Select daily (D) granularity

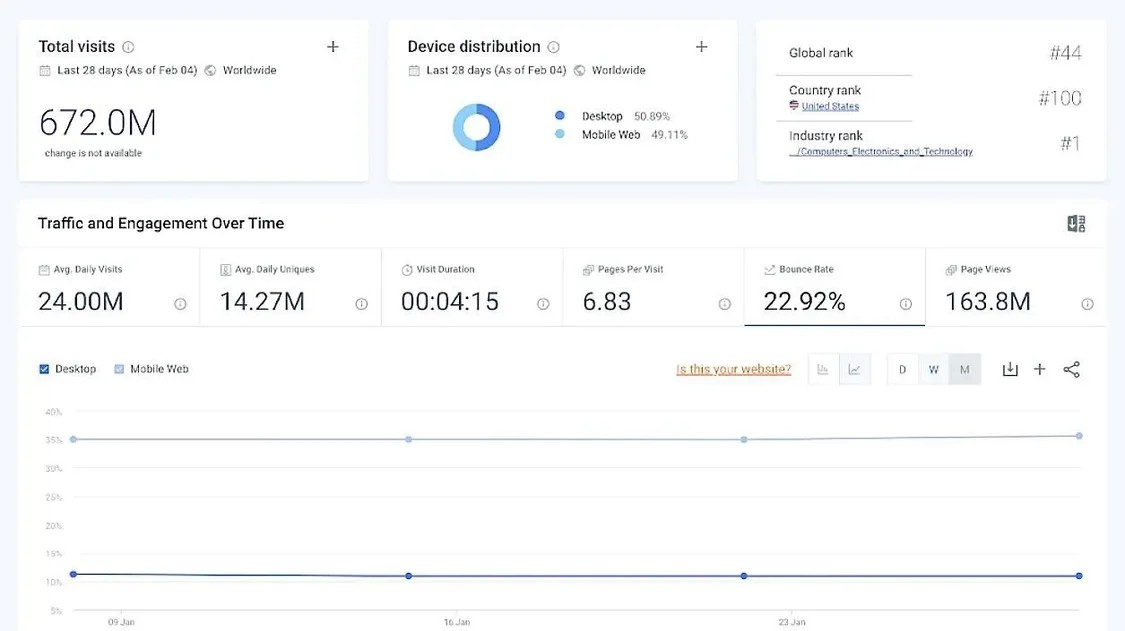[902, 370]
